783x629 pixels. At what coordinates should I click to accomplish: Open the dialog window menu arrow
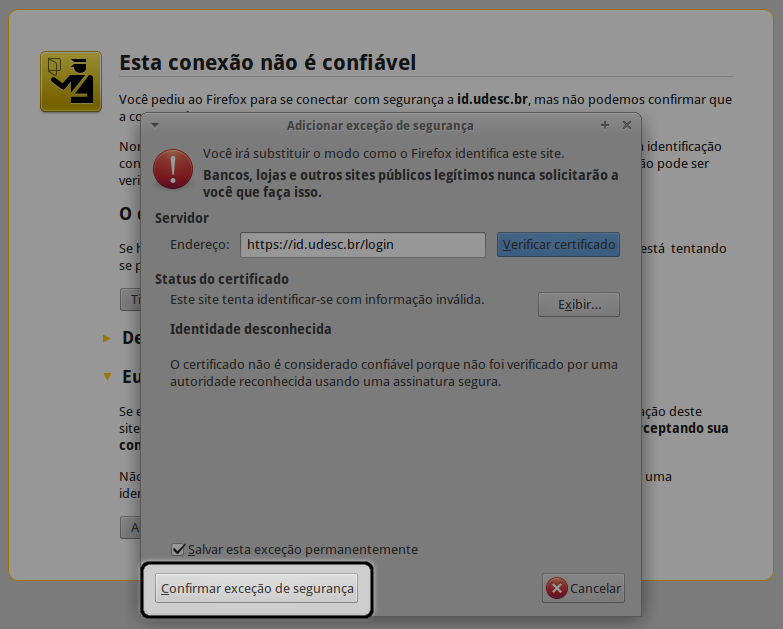point(155,126)
